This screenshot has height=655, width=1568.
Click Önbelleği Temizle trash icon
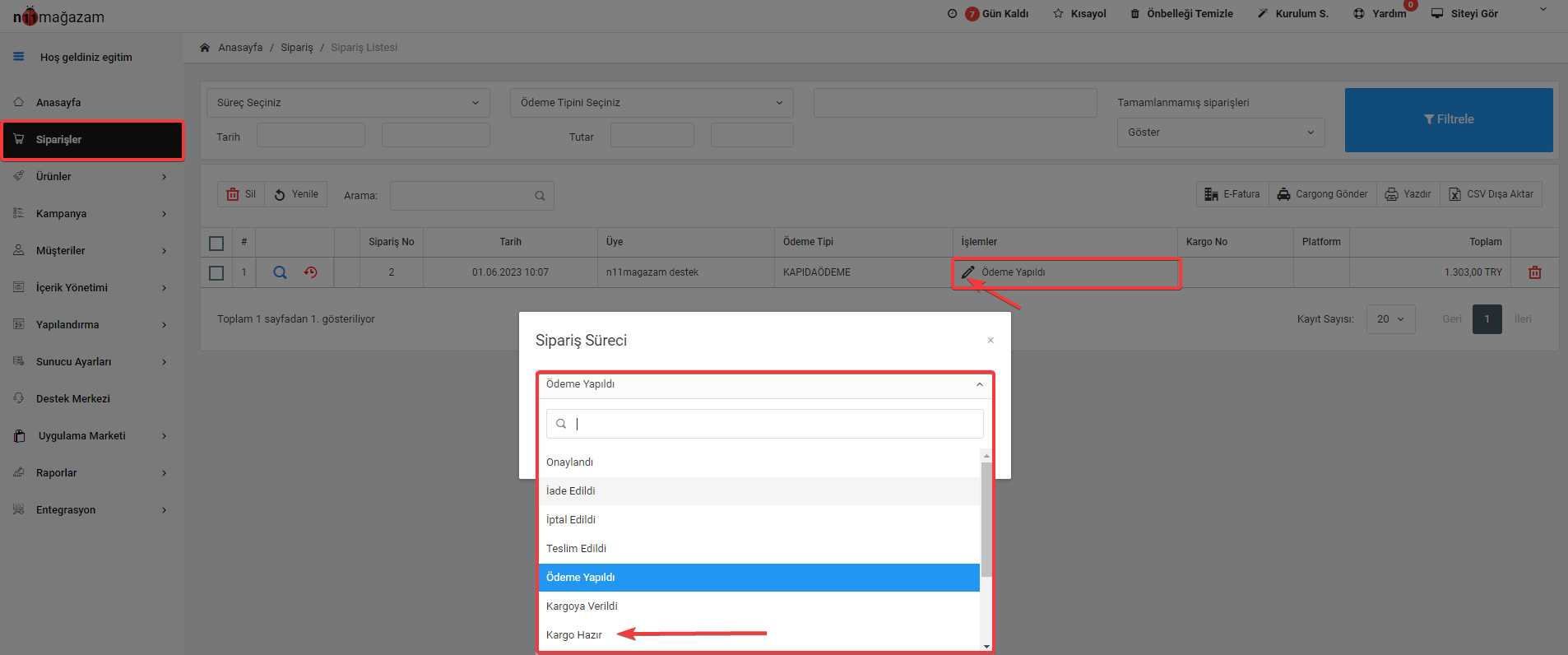tap(1134, 14)
